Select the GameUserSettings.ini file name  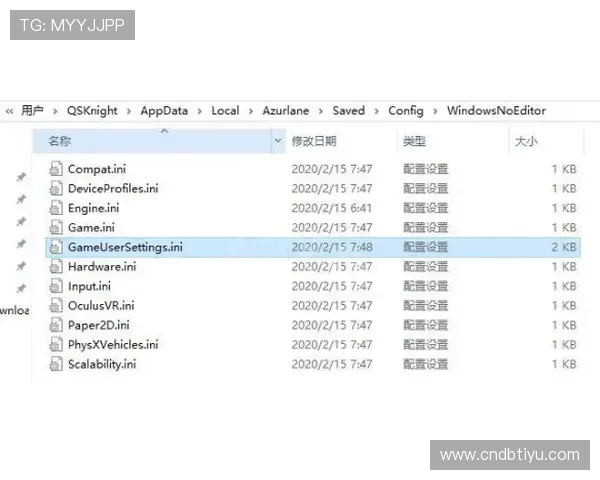125,247
